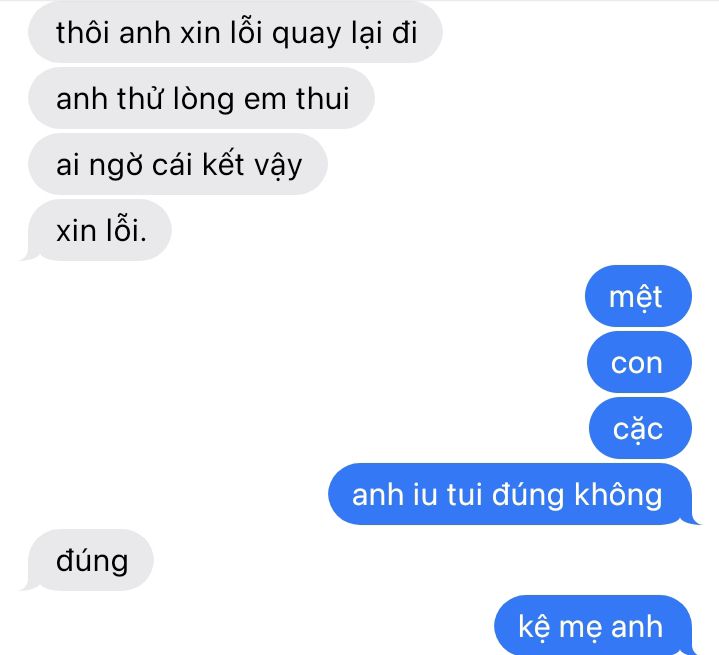Select the gray "đúng" reply bubble

91,560
